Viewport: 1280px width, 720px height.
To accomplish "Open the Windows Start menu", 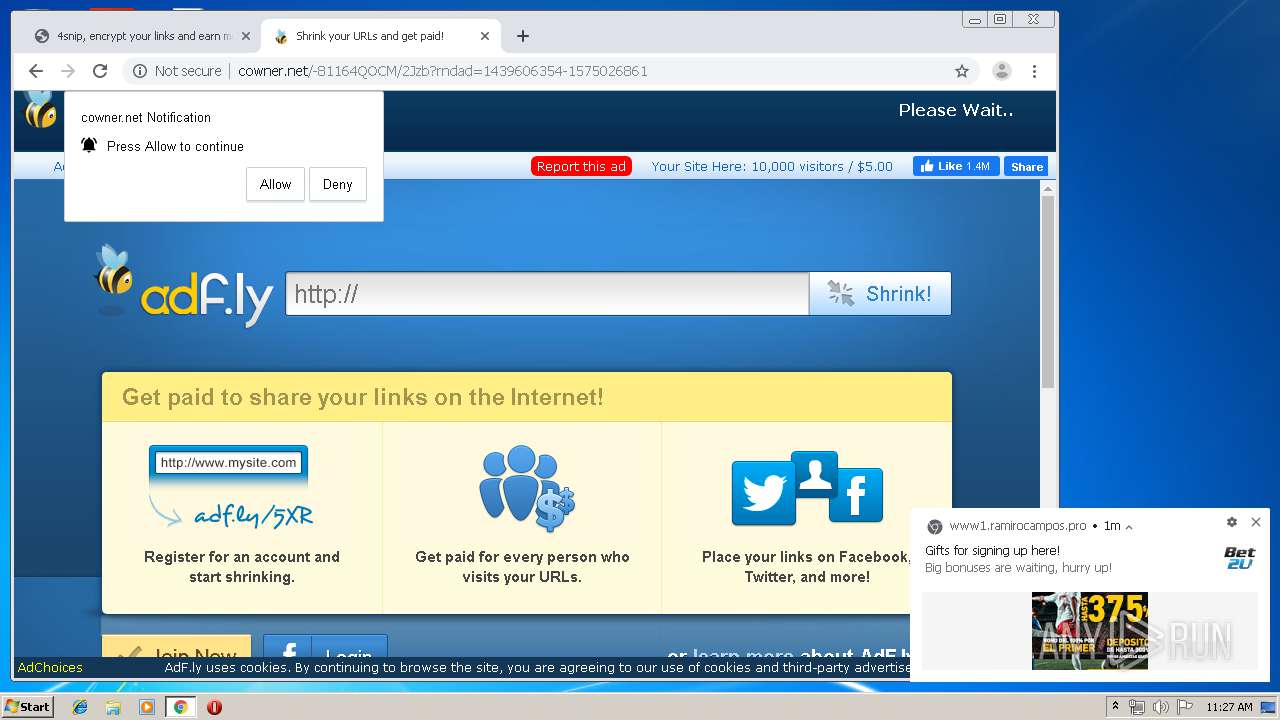I will coord(28,707).
